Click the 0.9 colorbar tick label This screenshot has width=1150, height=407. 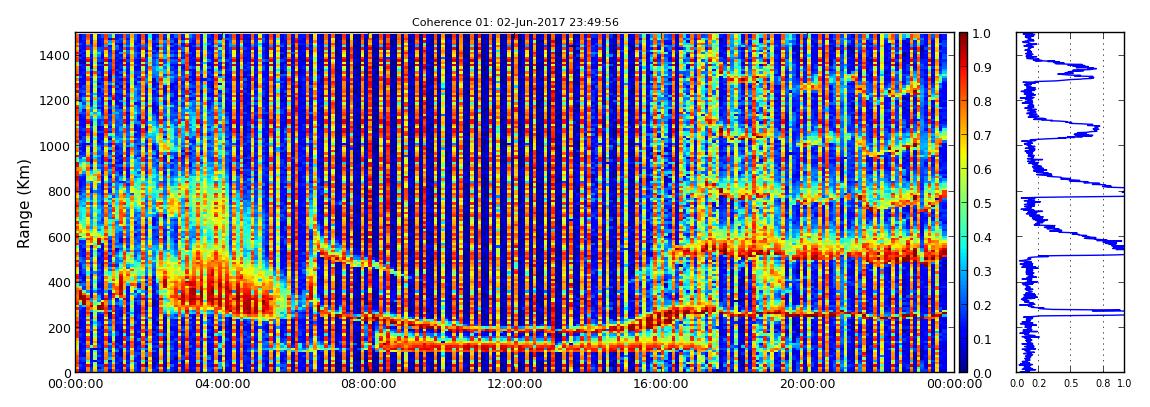tap(982, 67)
